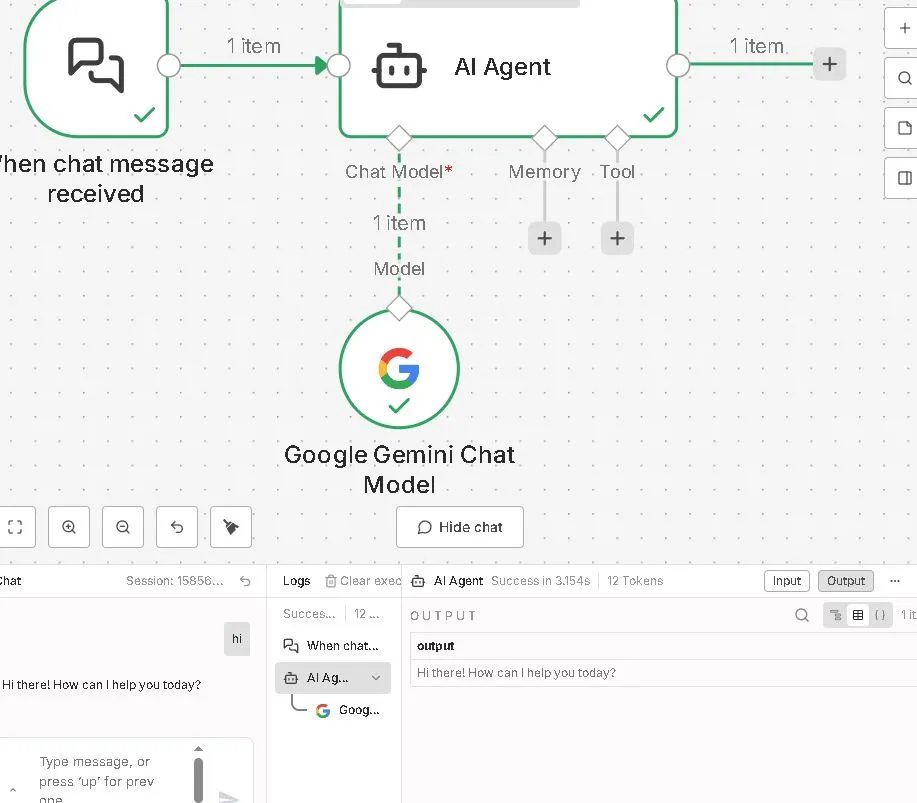Reset the chat session with the refresh arrow

tap(245, 581)
